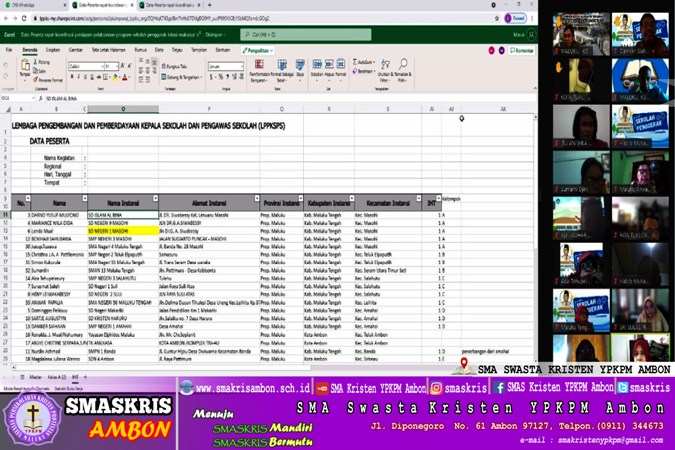
Task: Click the AutoSum sigma icon
Action: 355,62
